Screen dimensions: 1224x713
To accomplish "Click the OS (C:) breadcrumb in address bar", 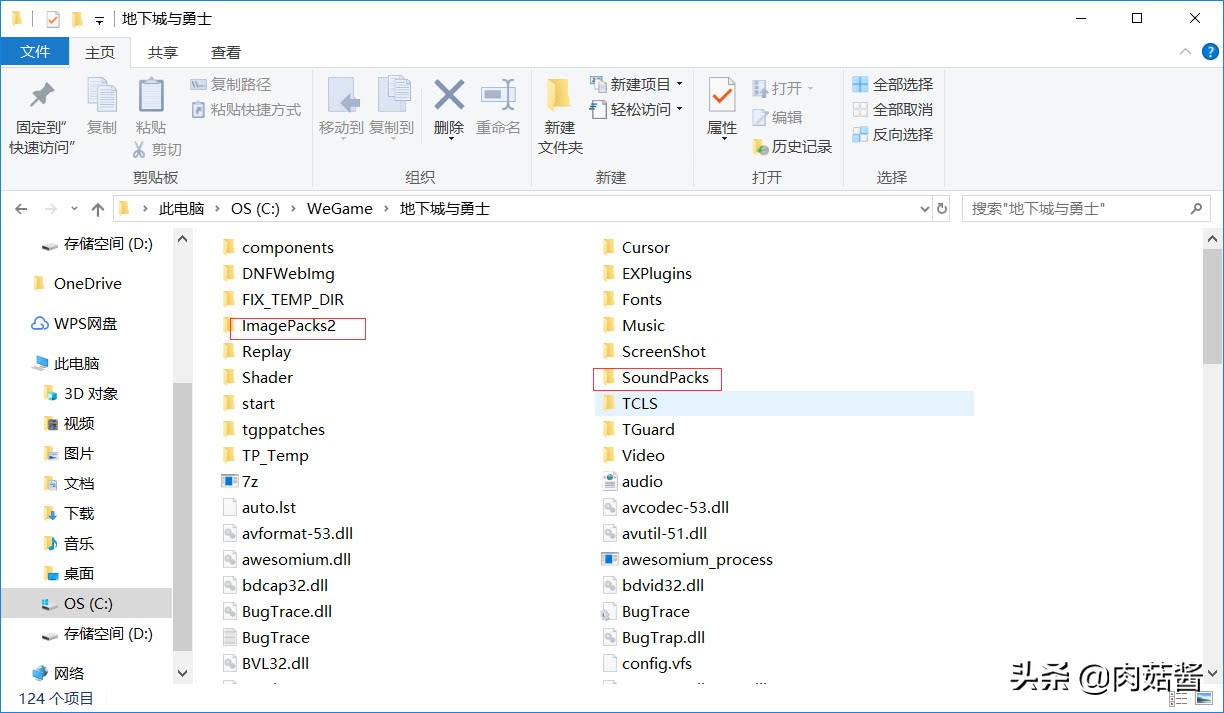I will point(255,209).
